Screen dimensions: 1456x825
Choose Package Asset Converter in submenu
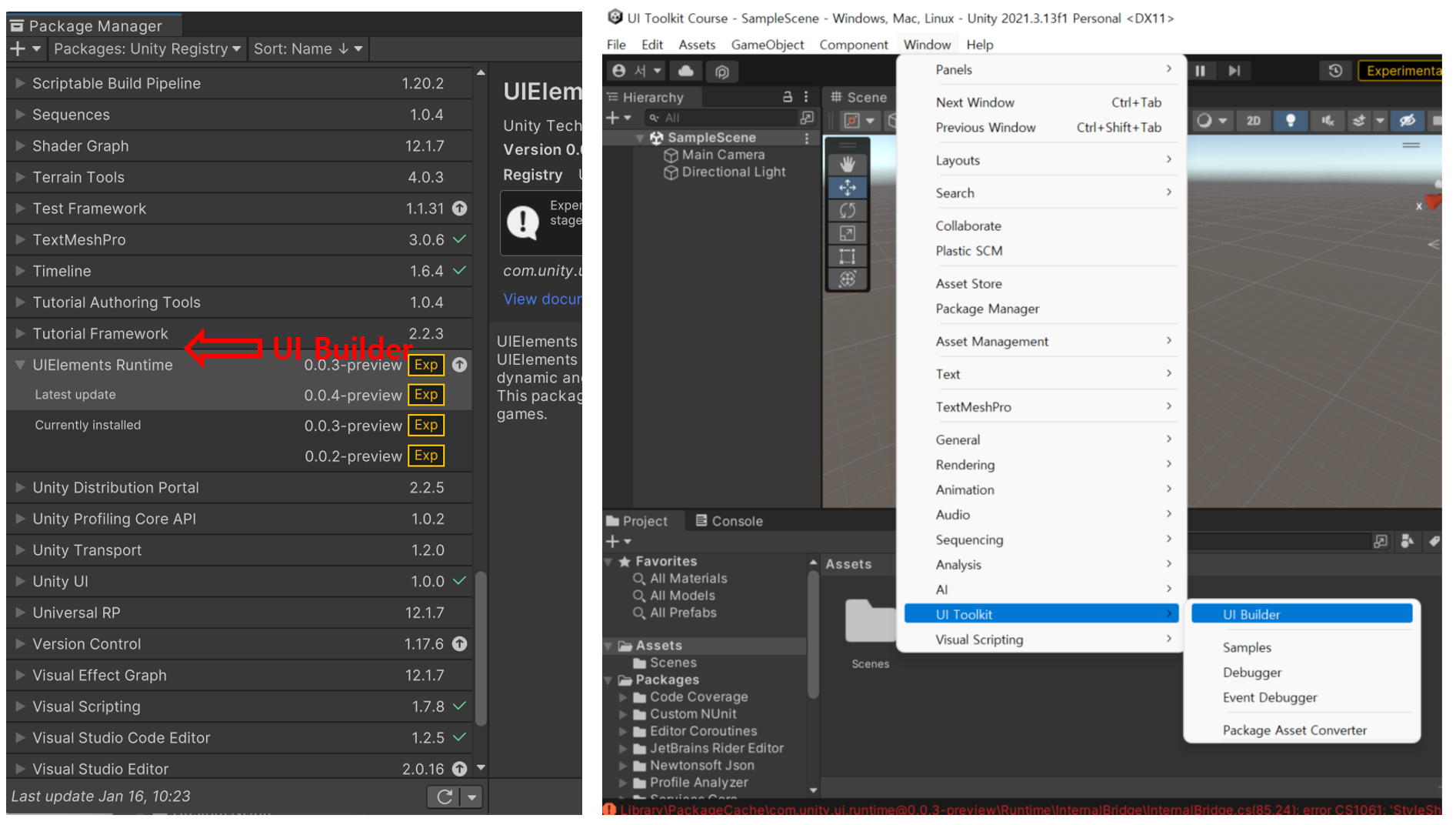1294,730
